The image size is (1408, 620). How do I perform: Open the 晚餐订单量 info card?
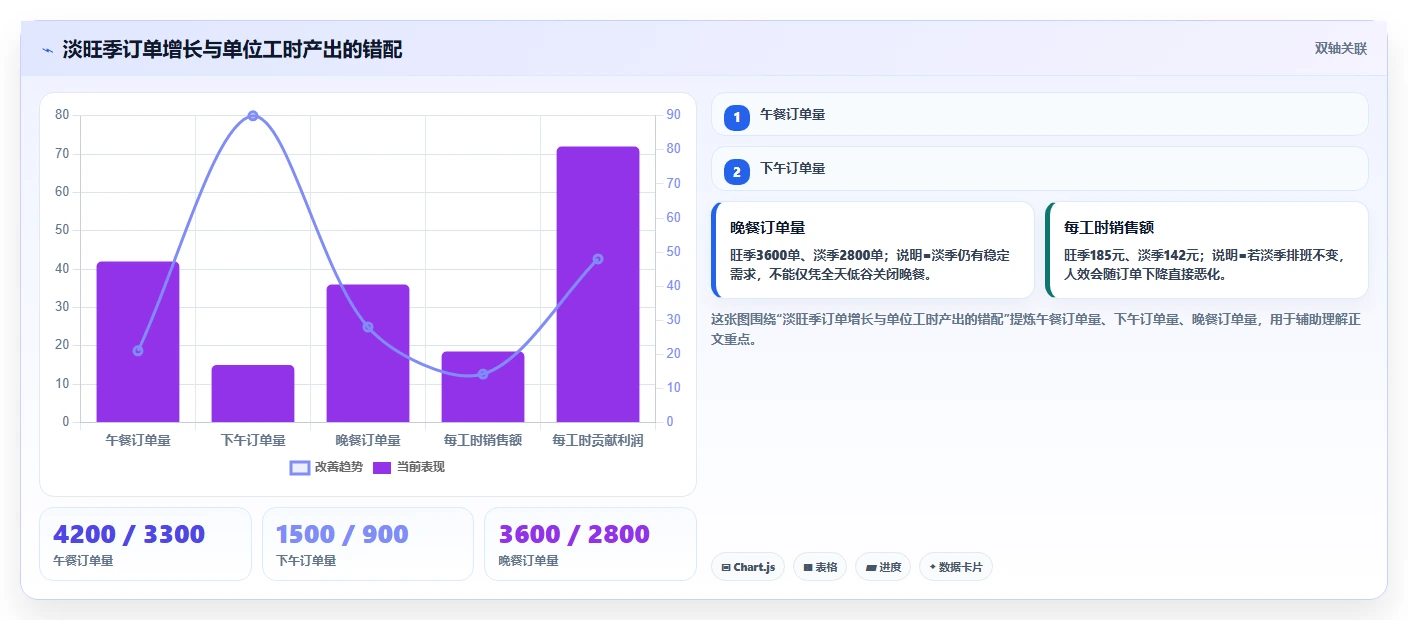coord(872,250)
